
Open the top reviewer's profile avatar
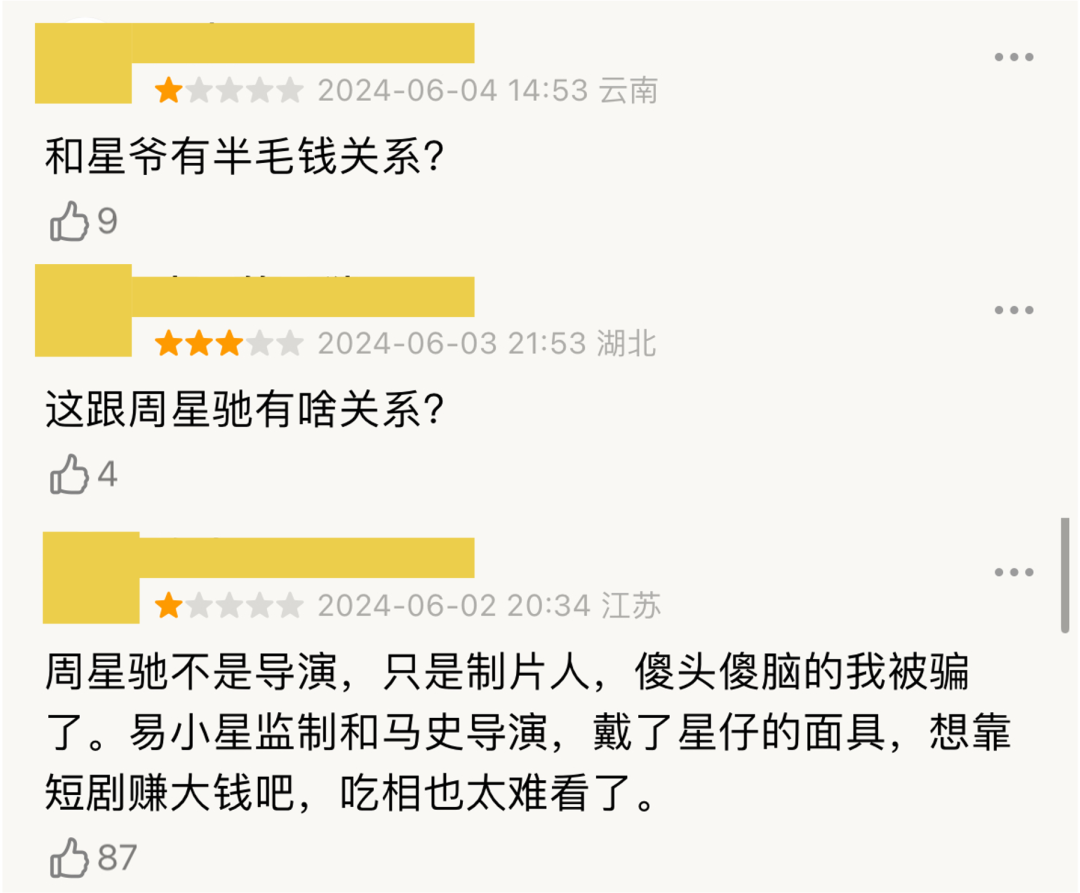coord(85,63)
